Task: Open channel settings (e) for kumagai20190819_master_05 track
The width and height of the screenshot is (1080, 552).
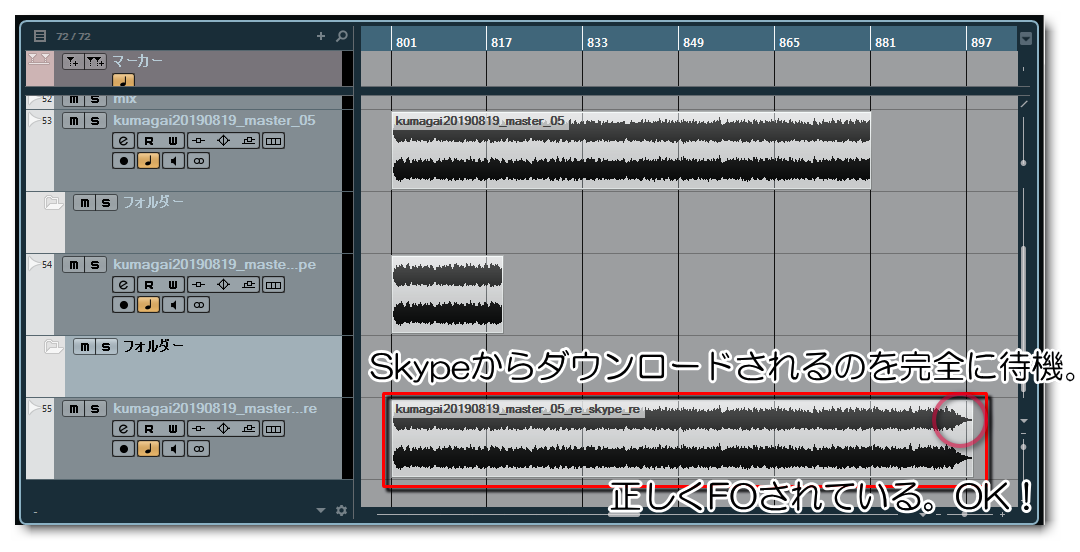Action: [123, 141]
